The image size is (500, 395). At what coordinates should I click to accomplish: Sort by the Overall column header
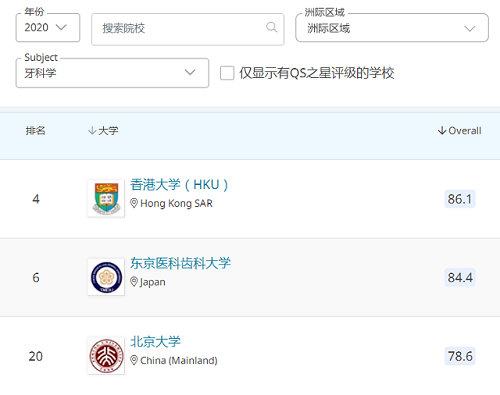(x=460, y=131)
